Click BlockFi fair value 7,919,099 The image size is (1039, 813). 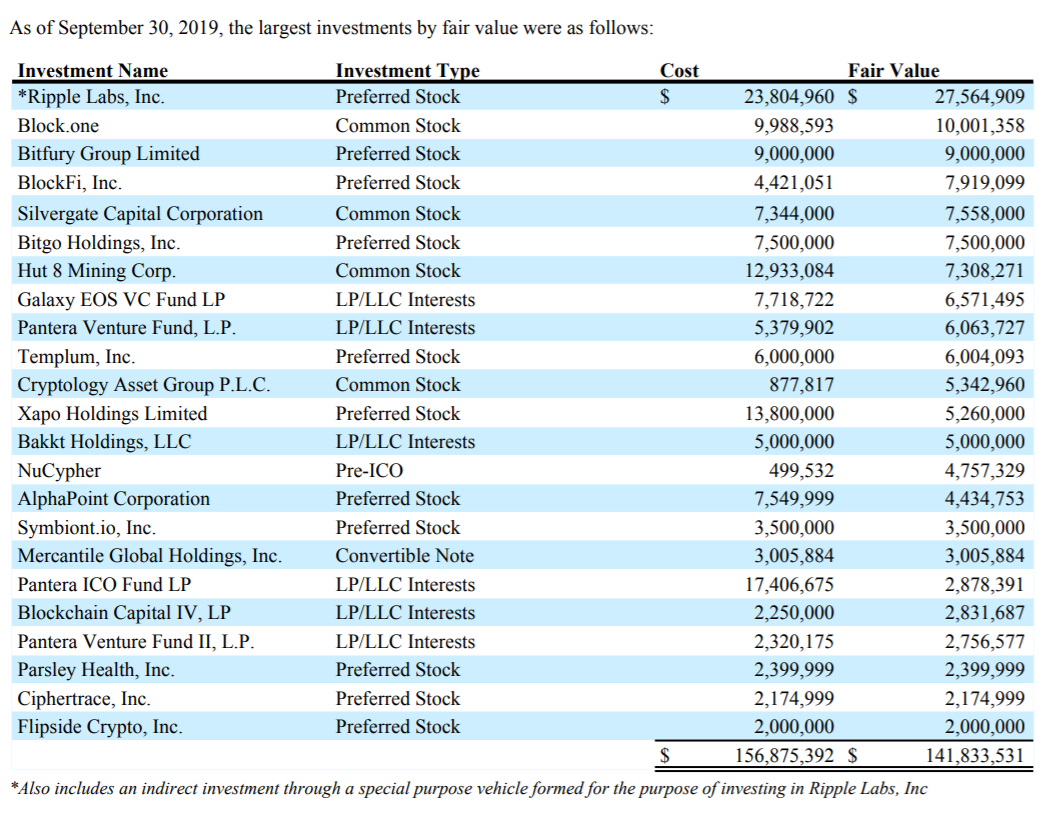tap(985, 183)
